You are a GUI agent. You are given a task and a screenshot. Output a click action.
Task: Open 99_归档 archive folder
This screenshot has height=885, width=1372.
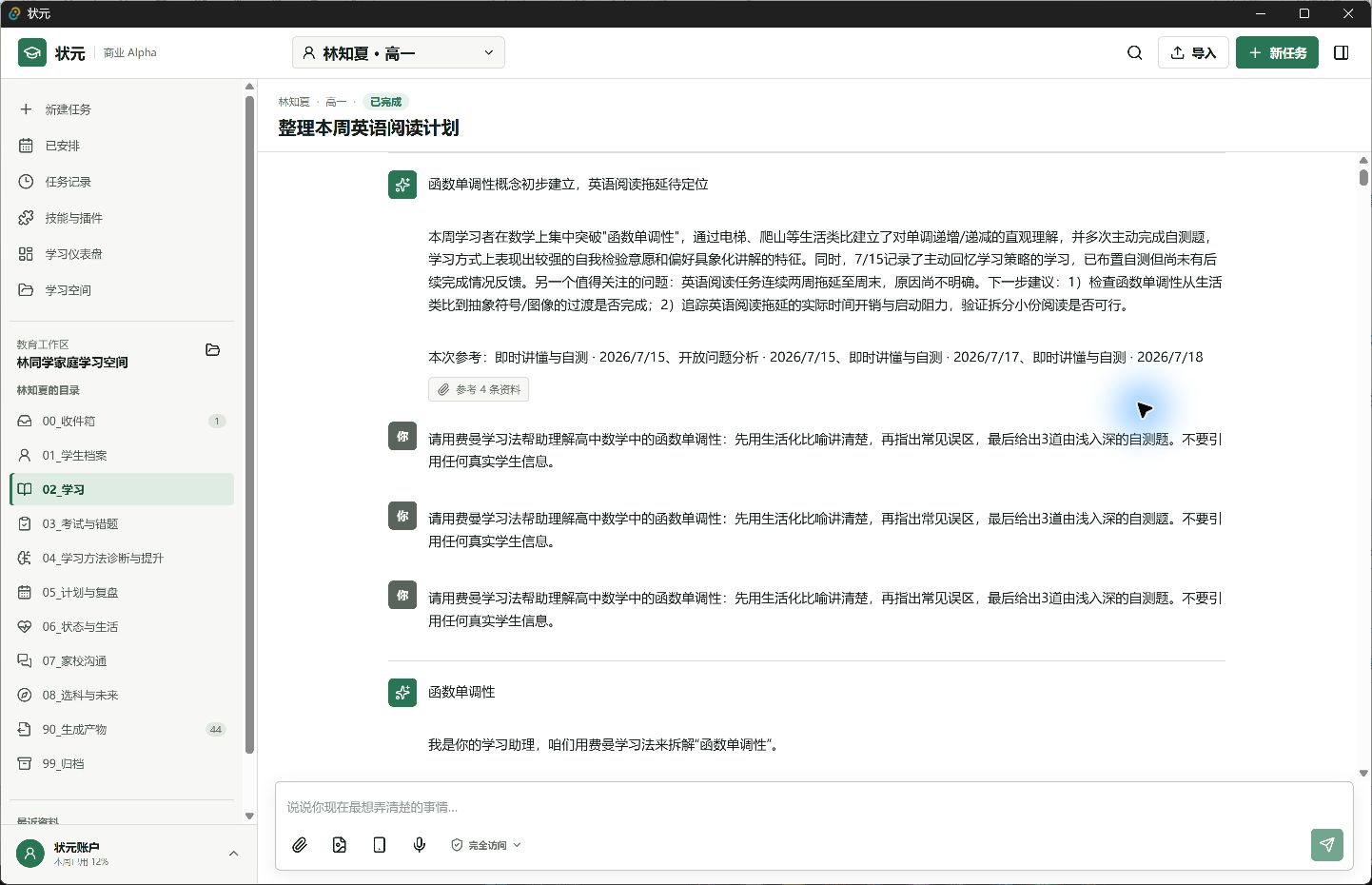pos(121,763)
